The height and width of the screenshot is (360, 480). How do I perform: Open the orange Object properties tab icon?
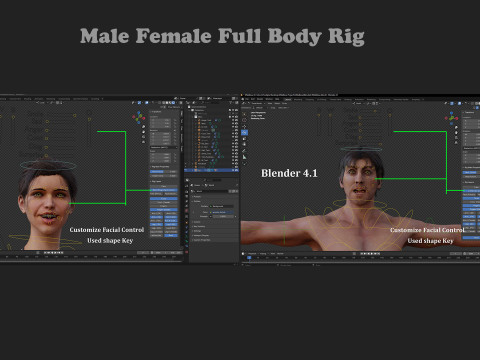pyautogui.click(x=186, y=222)
